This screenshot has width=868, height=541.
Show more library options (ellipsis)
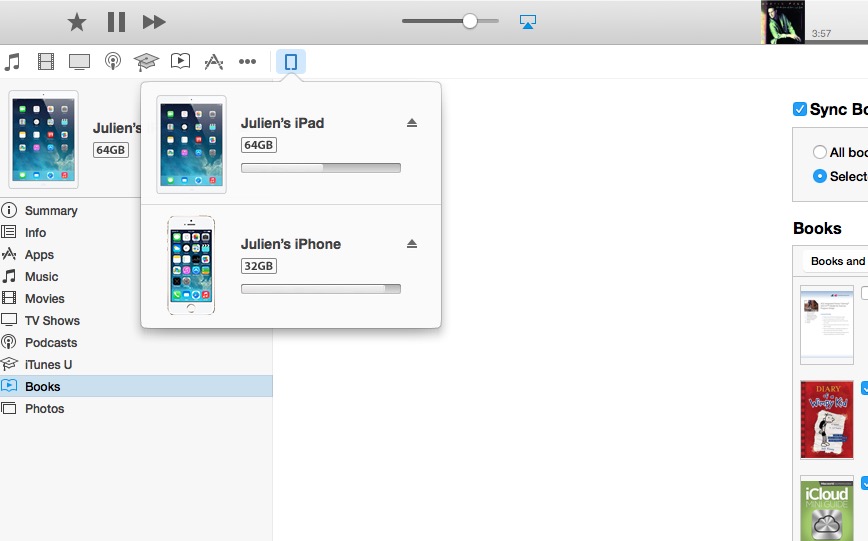click(247, 61)
